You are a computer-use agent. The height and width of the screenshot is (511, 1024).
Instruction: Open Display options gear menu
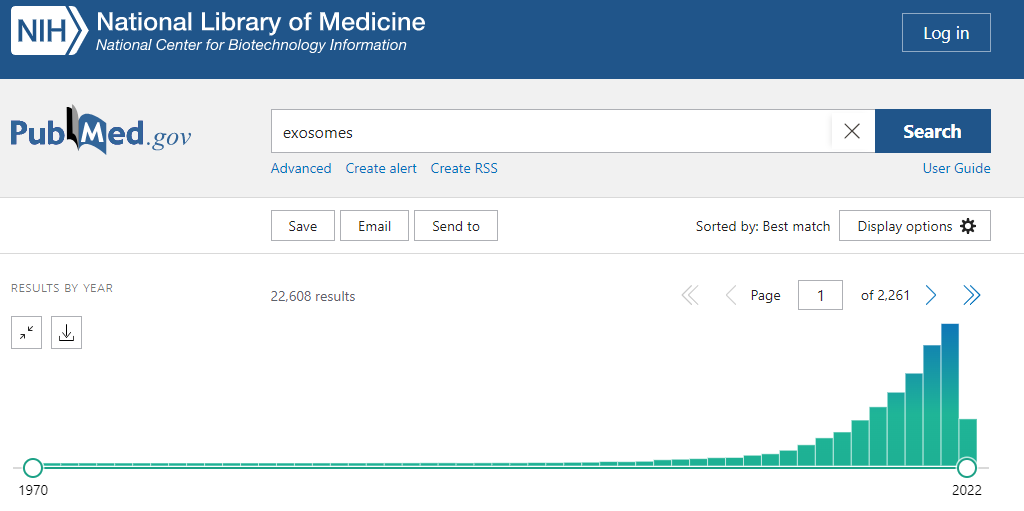914,226
